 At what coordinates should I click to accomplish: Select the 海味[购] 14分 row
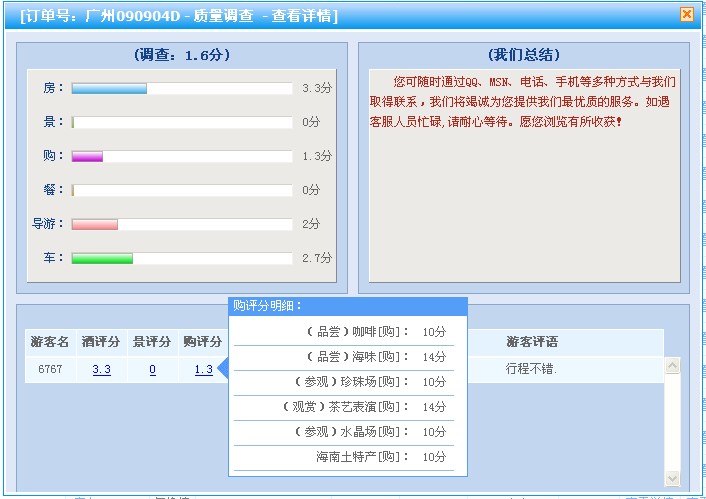(x=343, y=357)
